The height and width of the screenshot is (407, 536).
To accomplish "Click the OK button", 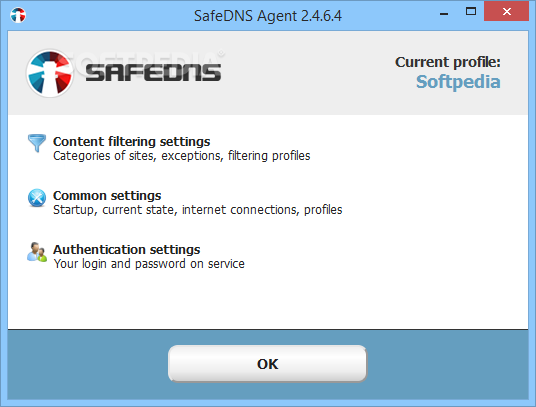I will click(x=267, y=364).
